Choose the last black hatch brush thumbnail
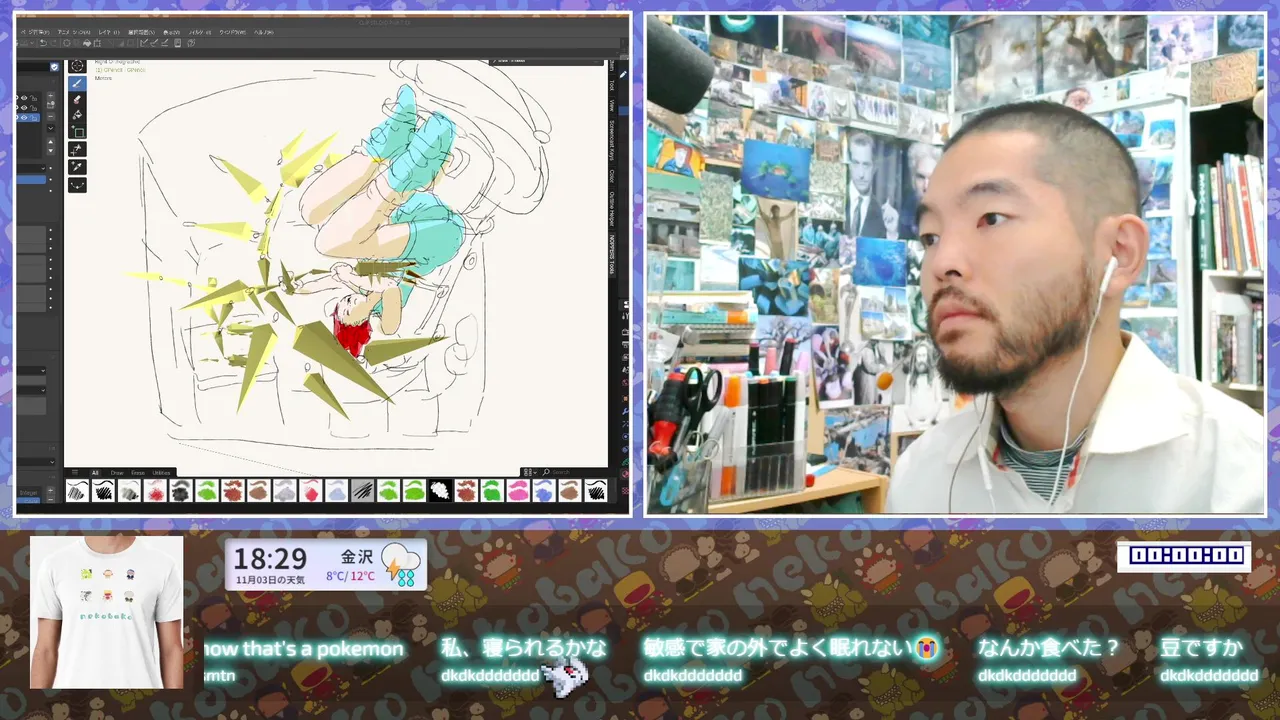Image resolution: width=1280 pixels, height=720 pixels. click(596, 490)
